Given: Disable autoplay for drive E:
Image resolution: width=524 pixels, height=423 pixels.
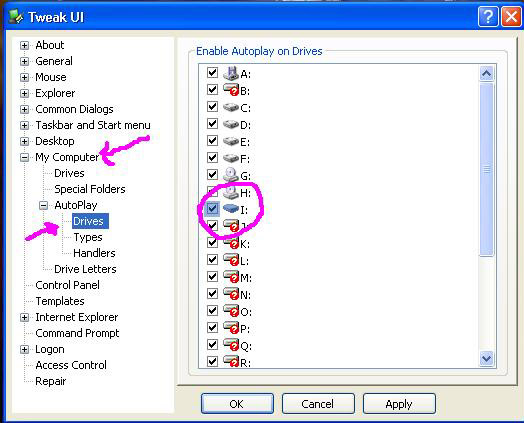Looking at the screenshot, I should tap(213, 141).
